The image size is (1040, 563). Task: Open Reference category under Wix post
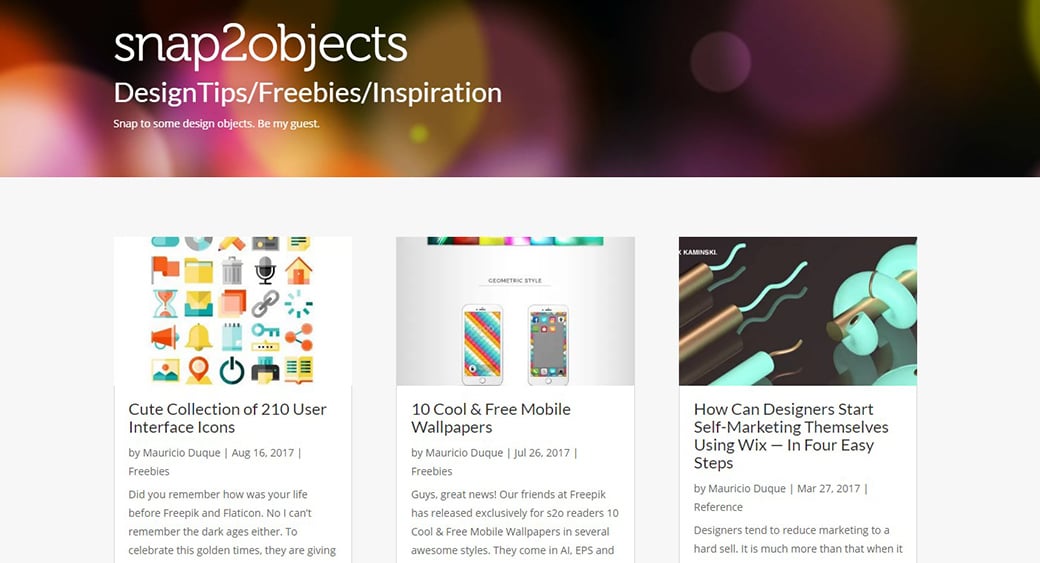[718, 507]
